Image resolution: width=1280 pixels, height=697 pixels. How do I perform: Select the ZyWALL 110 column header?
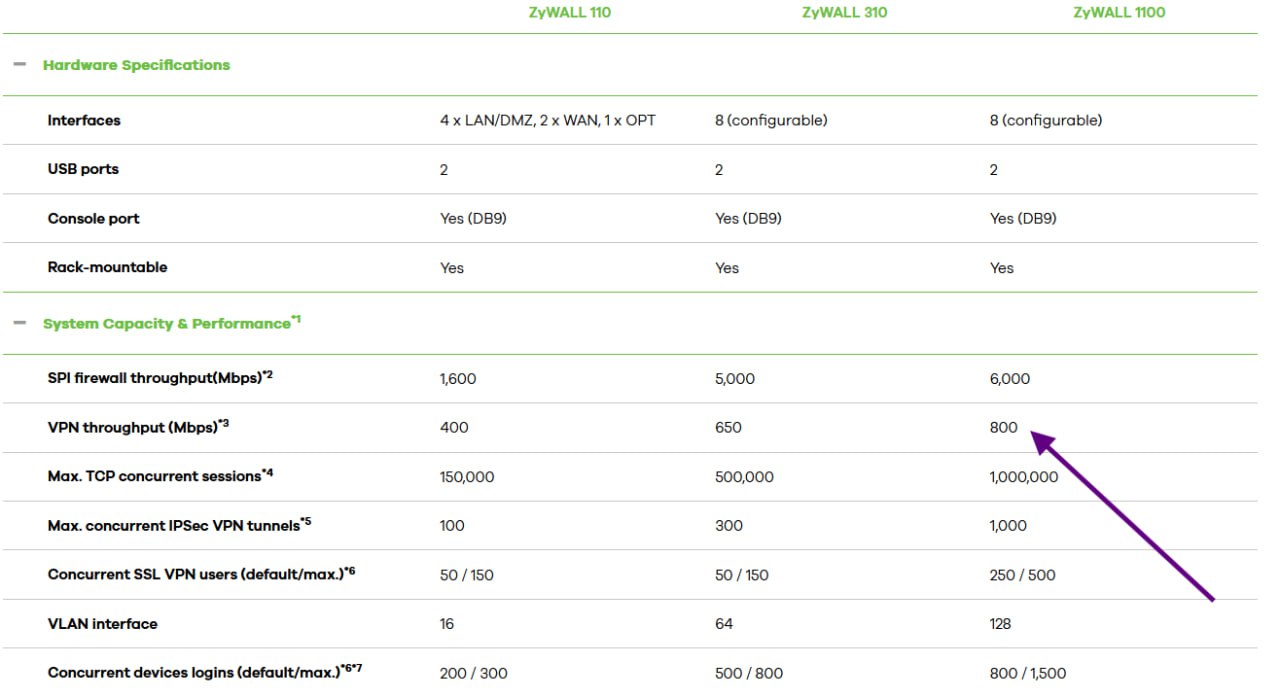[569, 13]
